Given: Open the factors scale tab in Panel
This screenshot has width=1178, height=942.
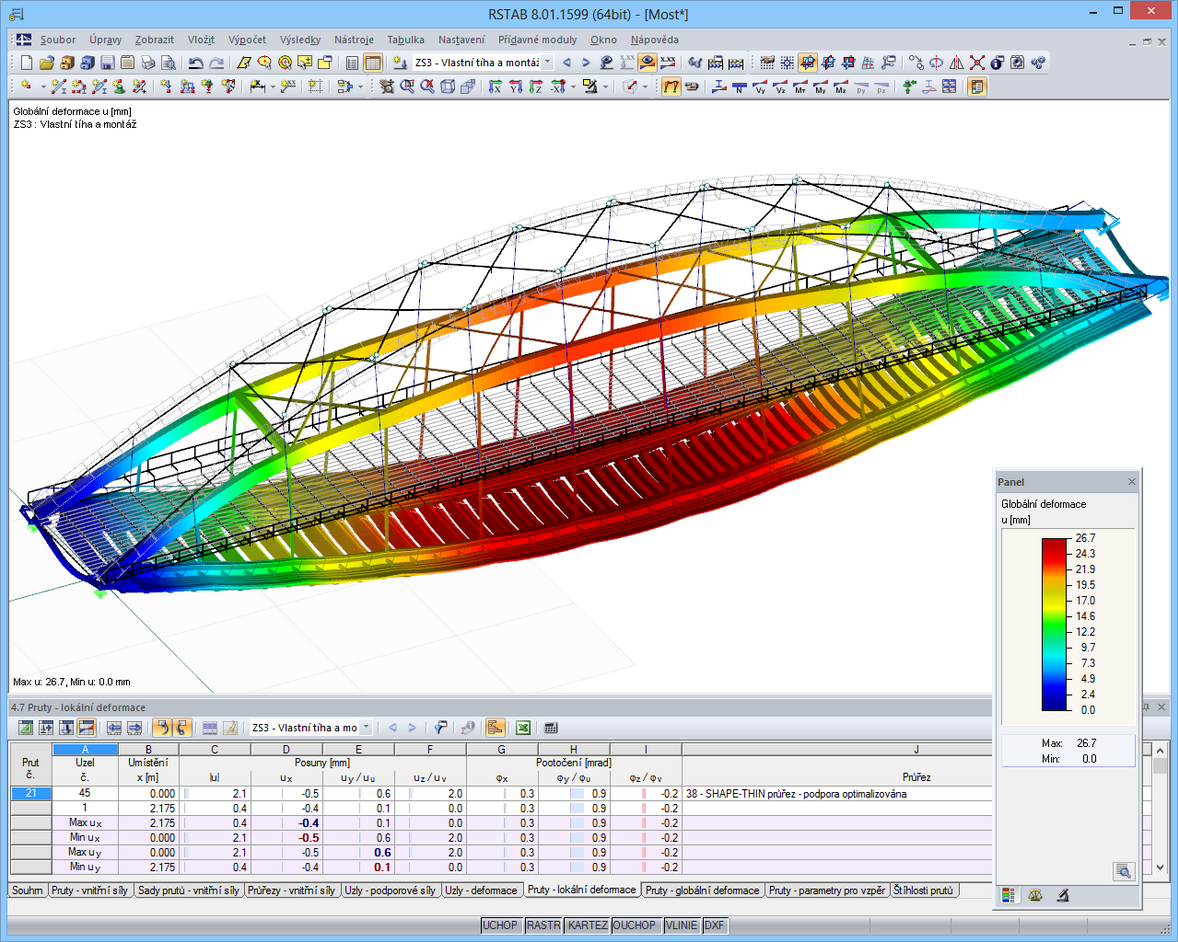Looking at the screenshot, I should click(1035, 895).
